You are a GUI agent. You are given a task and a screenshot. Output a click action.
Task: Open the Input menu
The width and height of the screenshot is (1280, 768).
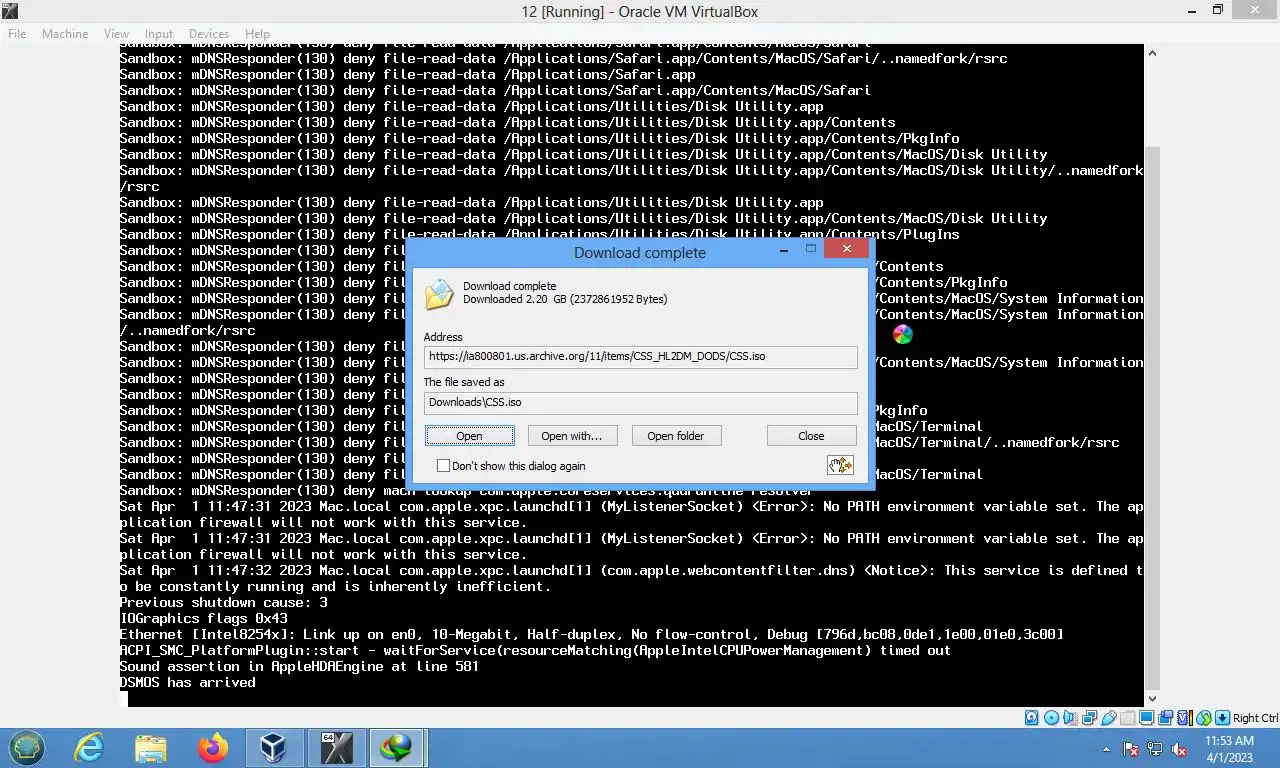tap(158, 33)
